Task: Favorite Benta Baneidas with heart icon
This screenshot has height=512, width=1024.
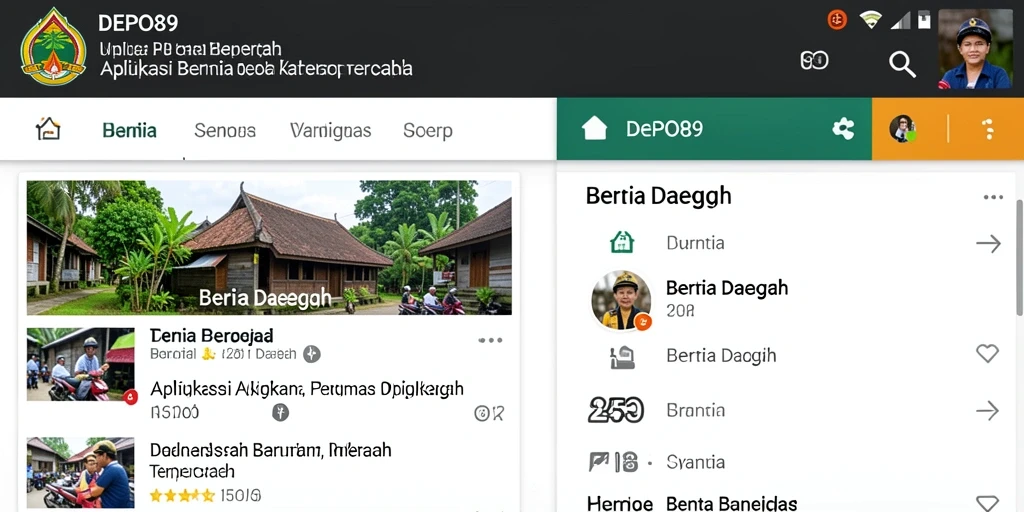Action: tap(987, 503)
